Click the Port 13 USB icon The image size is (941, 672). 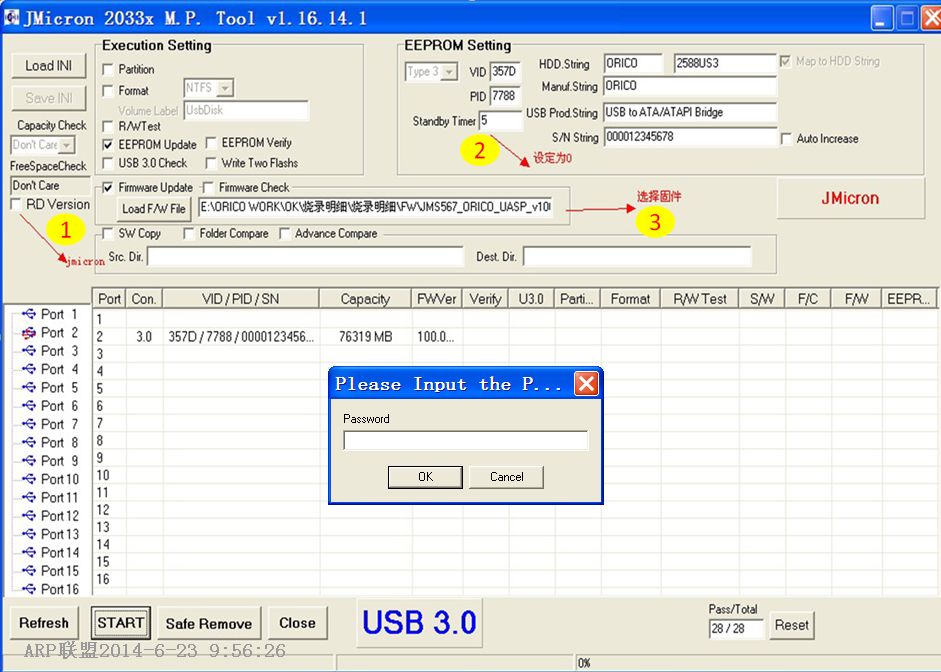(x=28, y=533)
